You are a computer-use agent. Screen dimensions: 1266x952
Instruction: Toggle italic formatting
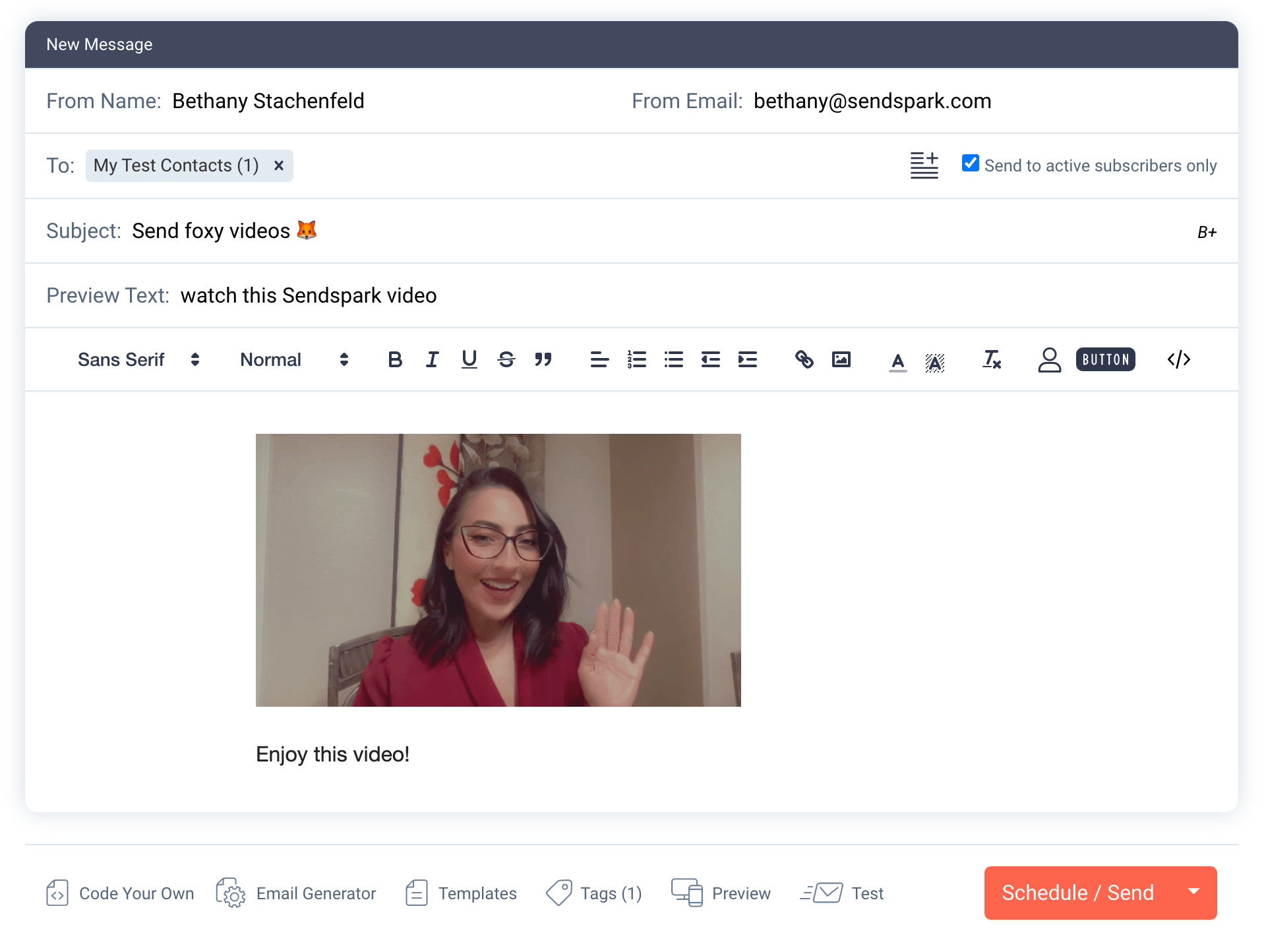click(432, 359)
